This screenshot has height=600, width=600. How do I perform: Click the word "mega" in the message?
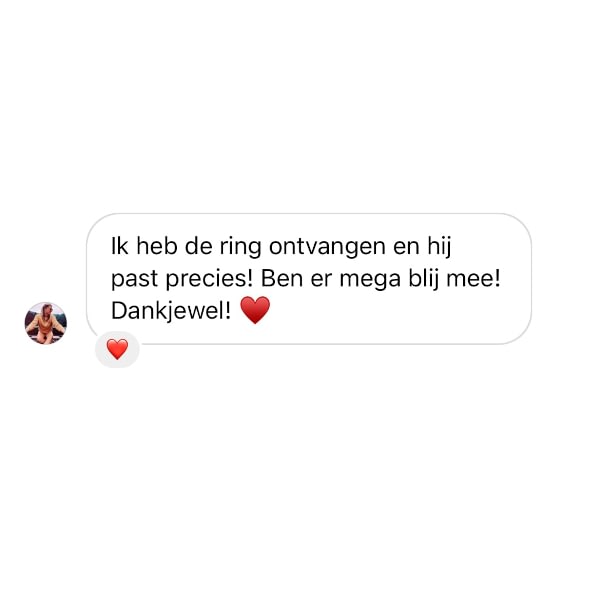370,280
